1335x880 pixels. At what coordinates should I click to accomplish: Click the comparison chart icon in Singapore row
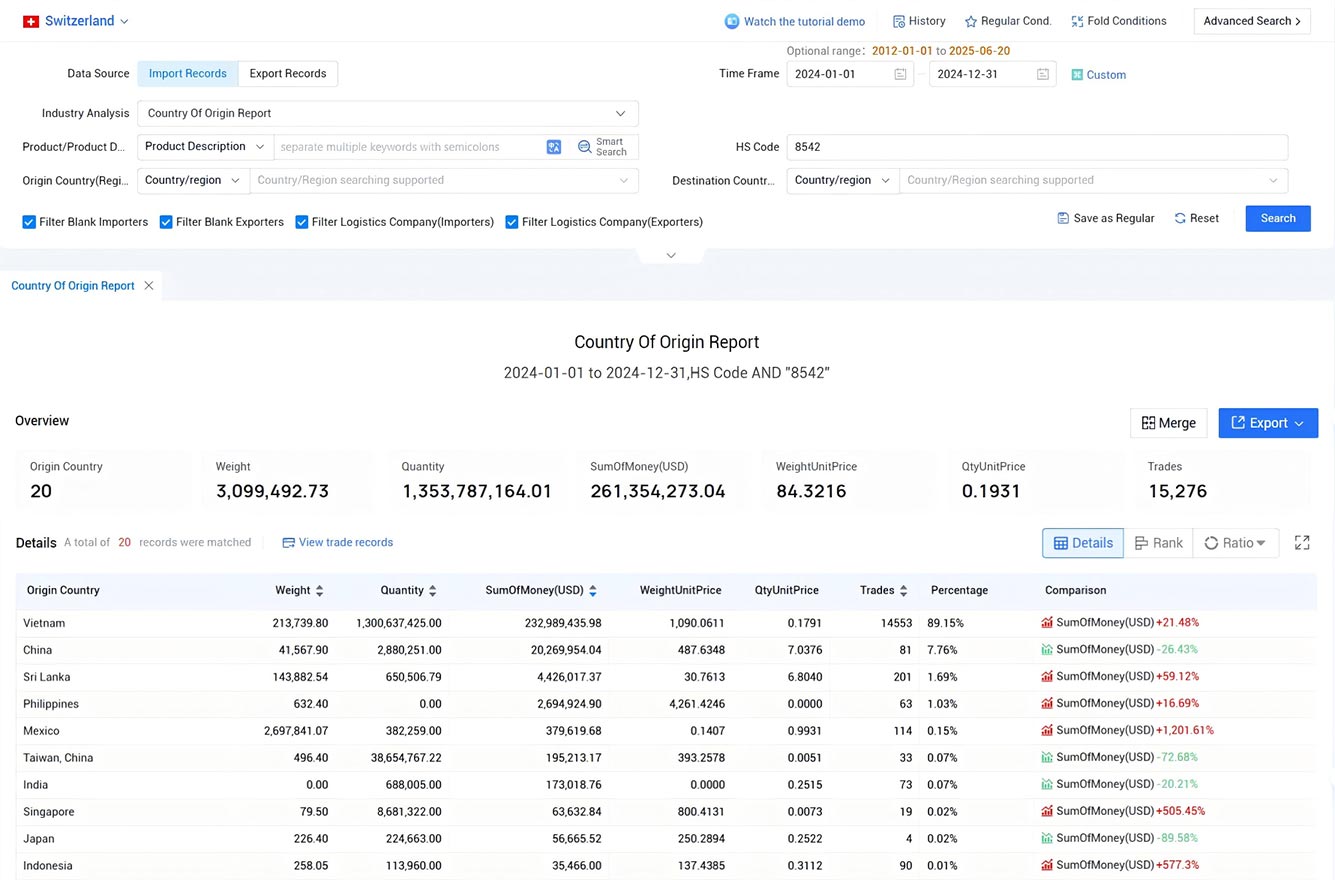(1047, 811)
